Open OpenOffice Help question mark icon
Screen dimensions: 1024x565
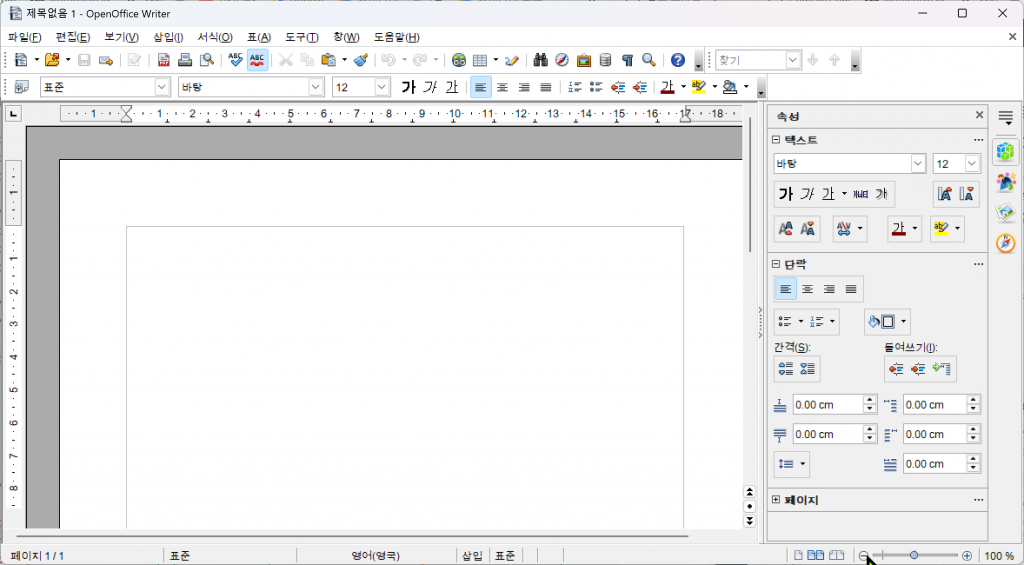(678, 60)
